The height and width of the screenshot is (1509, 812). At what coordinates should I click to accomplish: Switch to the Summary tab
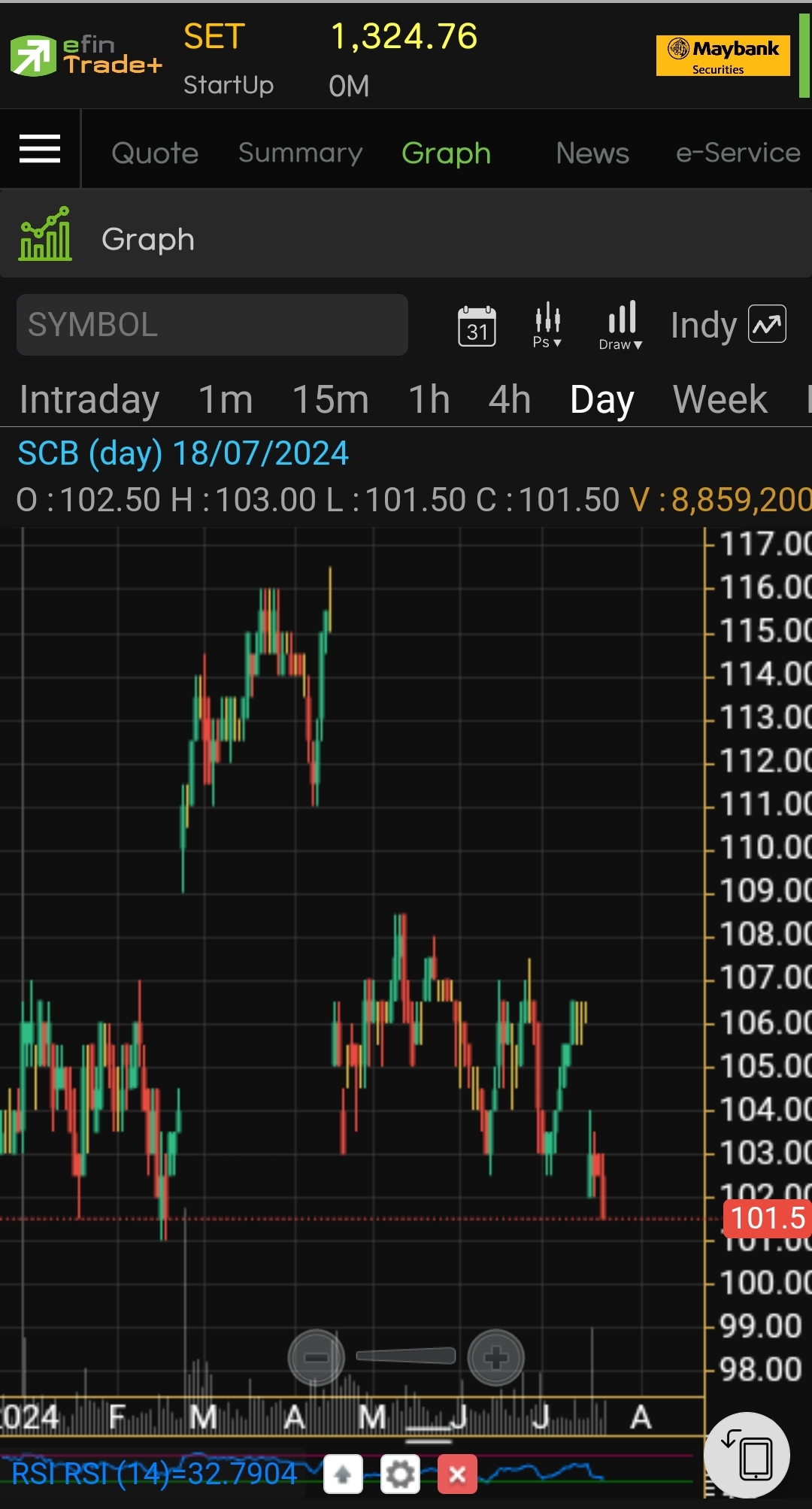(301, 153)
